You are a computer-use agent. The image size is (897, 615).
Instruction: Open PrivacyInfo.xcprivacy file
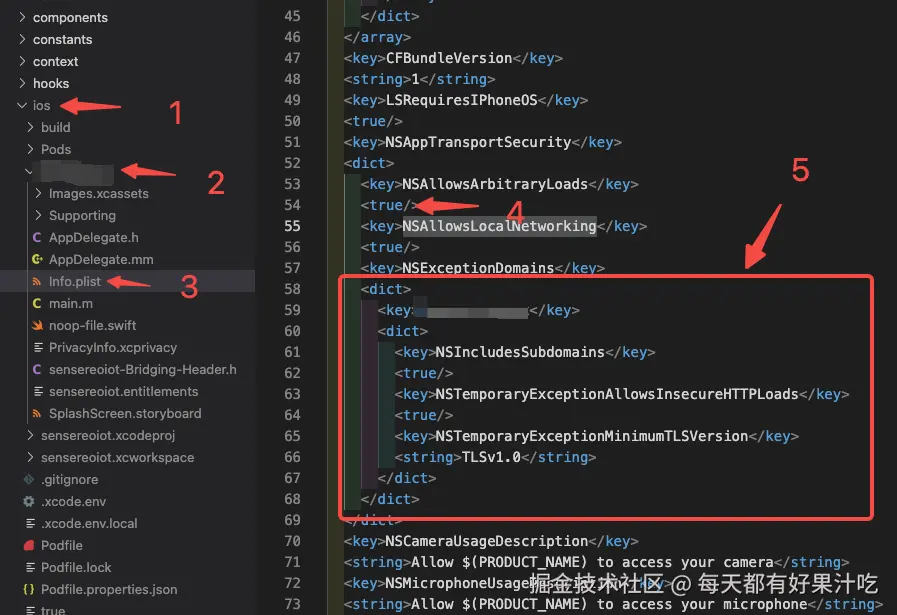pos(113,347)
